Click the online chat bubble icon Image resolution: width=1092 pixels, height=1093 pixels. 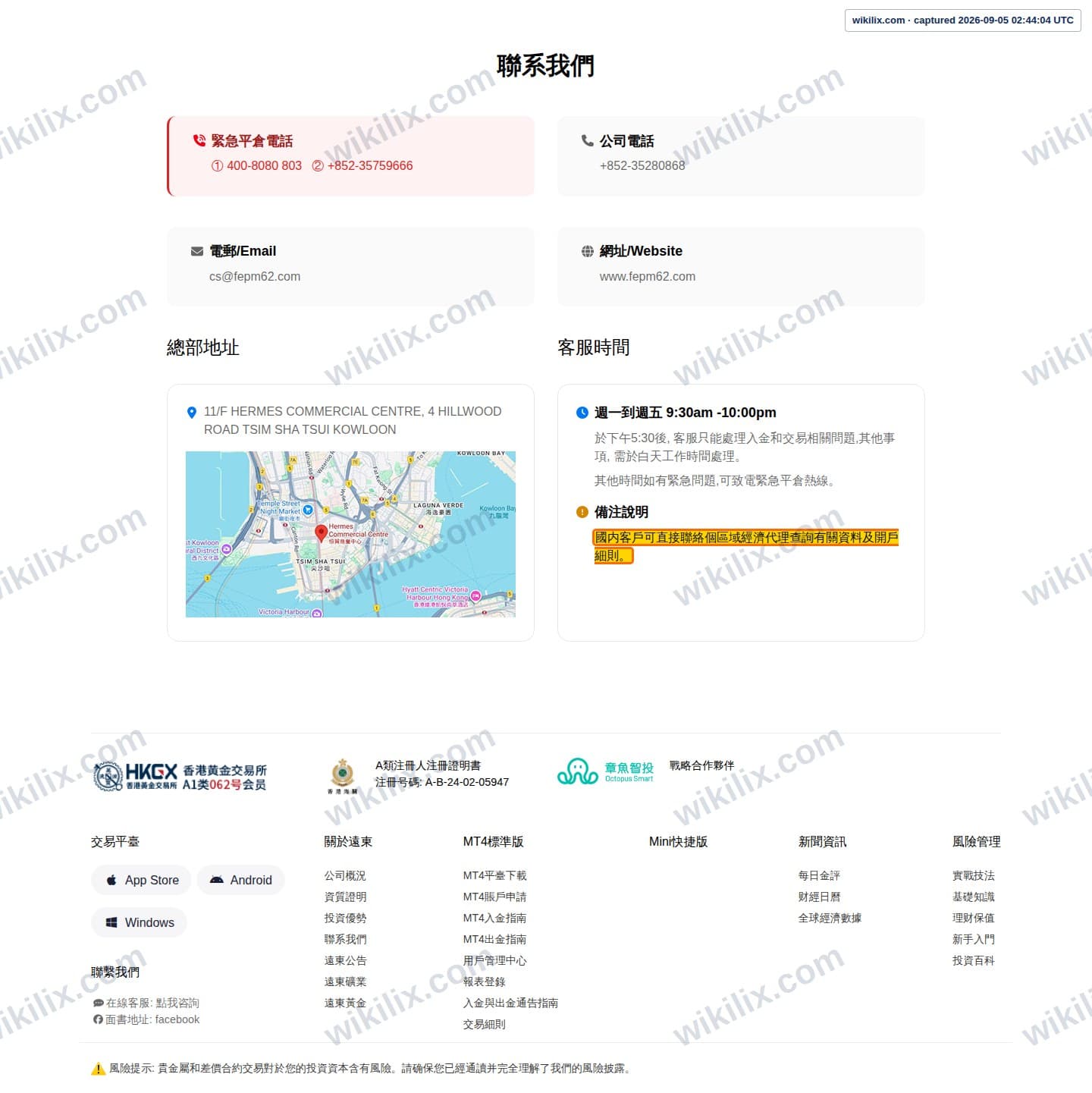[98, 1003]
